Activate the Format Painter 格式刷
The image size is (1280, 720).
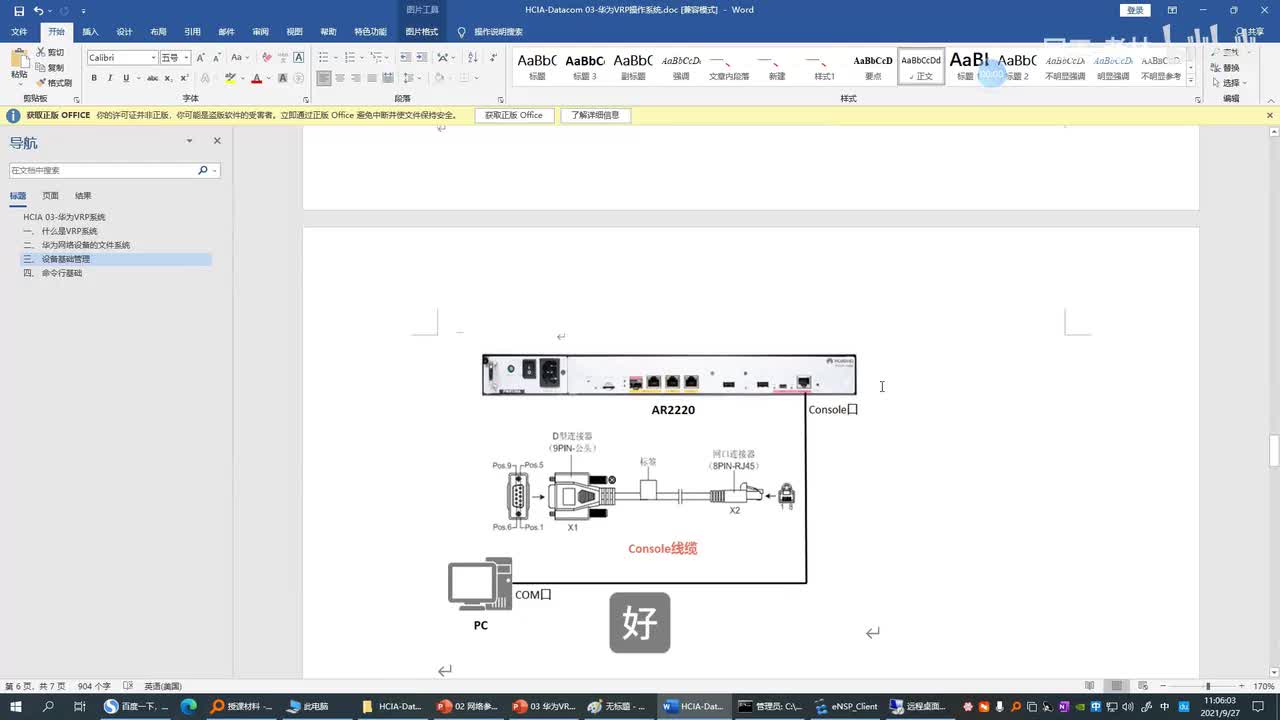point(54,82)
